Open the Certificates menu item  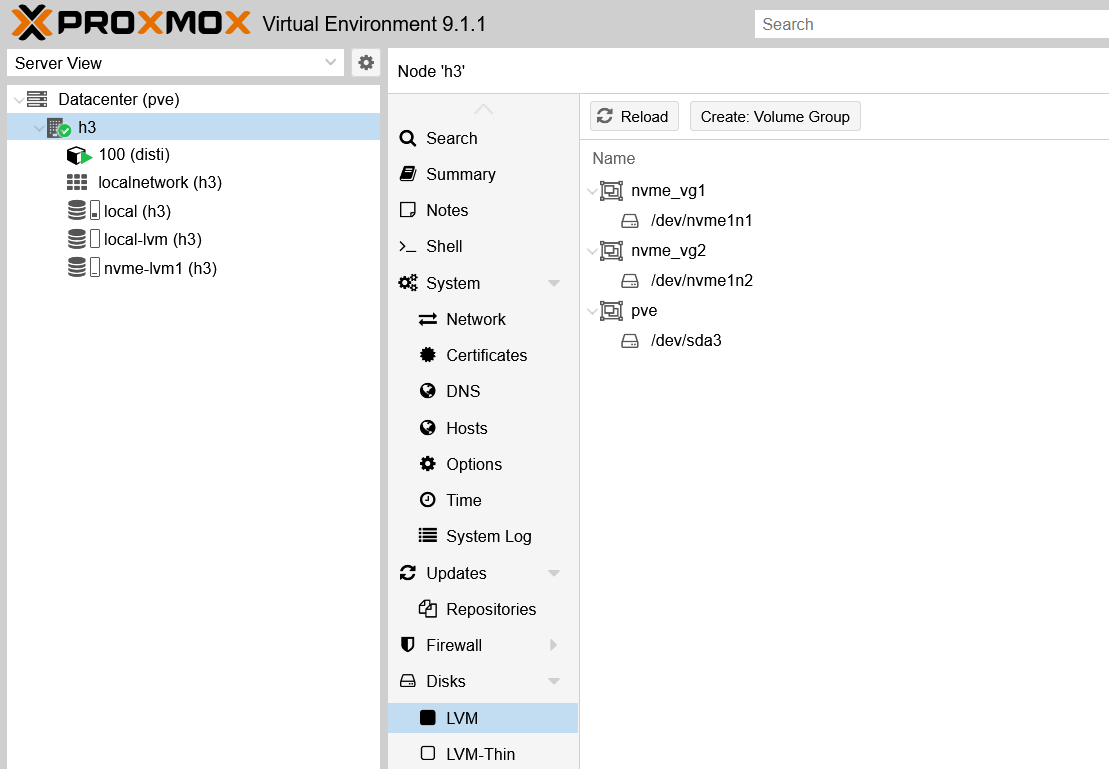[483, 355]
